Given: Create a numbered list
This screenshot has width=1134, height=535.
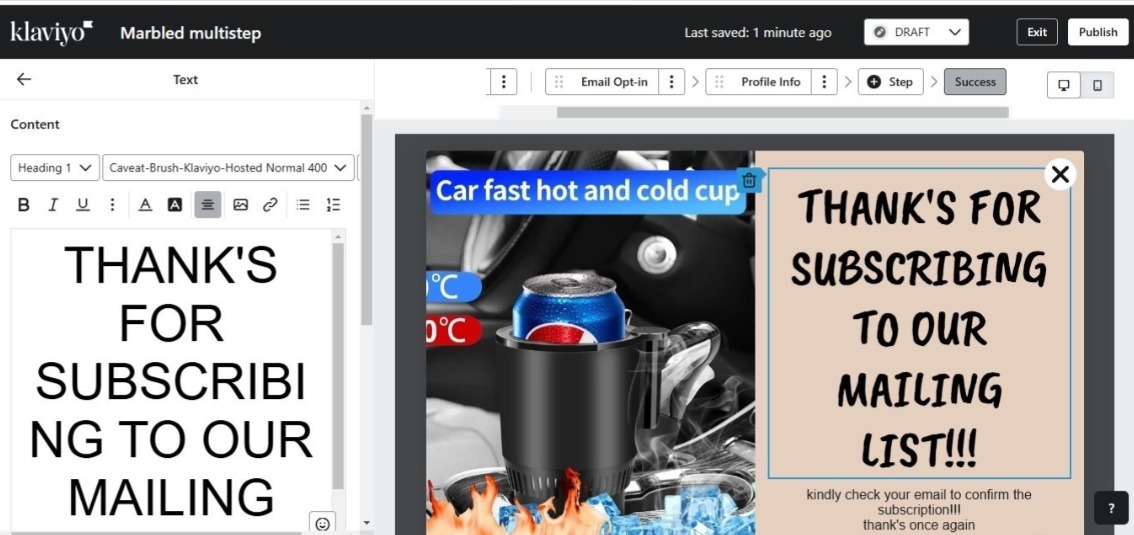Looking at the screenshot, I should coord(333,205).
